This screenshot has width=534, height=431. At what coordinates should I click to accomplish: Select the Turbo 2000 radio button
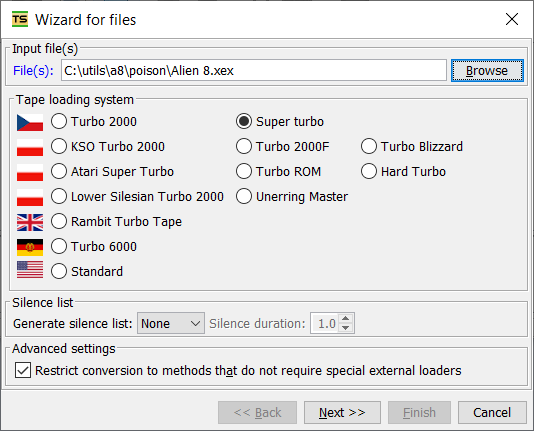(x=59, y=122)
